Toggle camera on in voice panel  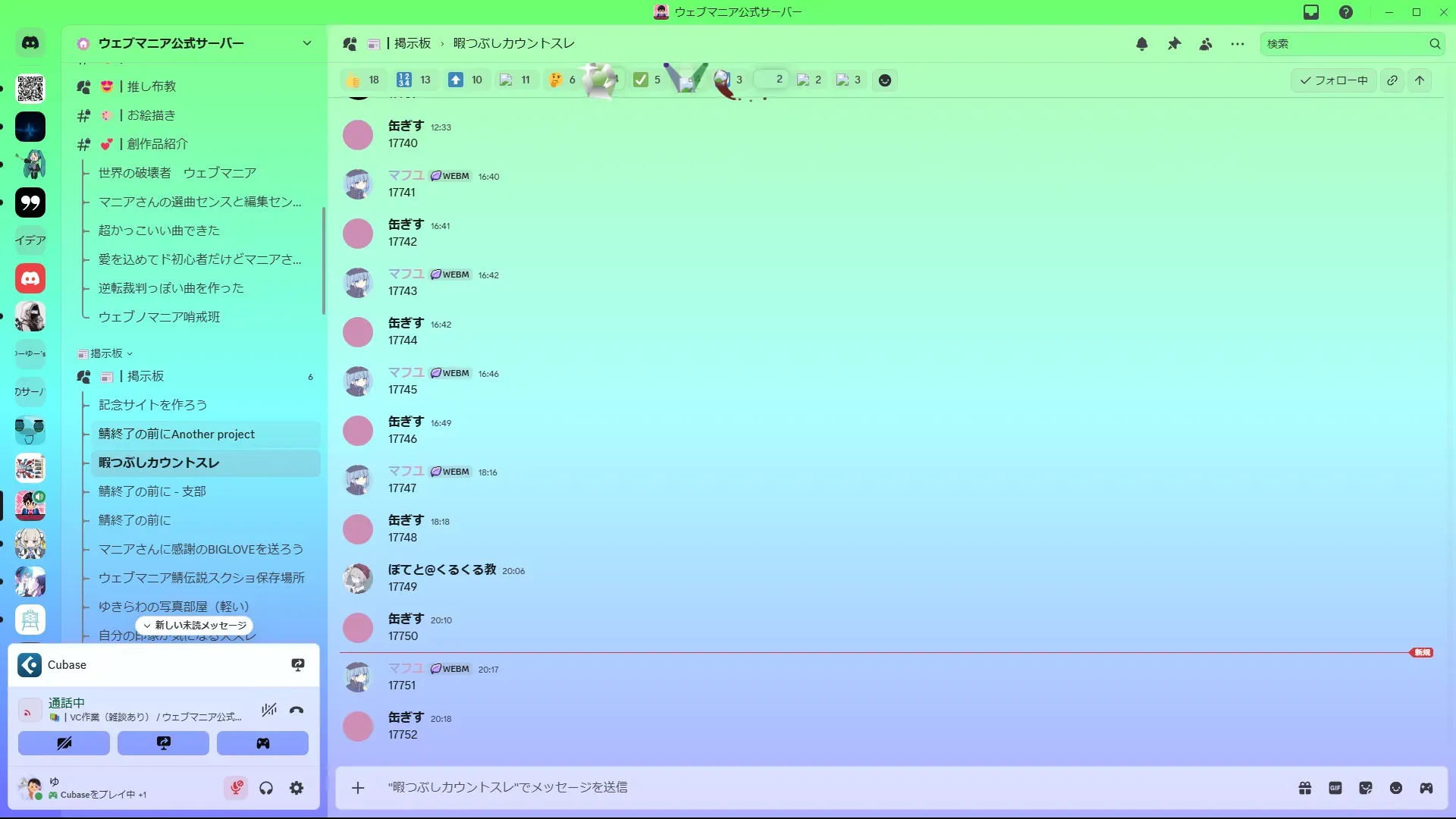click(64, 743)
